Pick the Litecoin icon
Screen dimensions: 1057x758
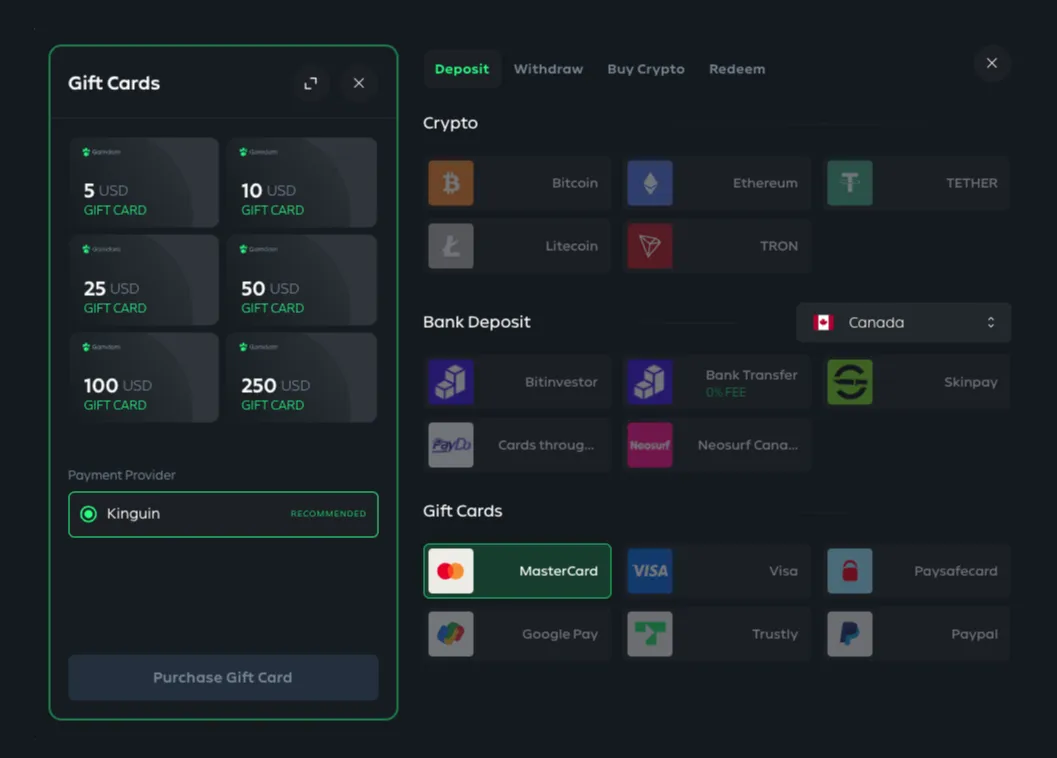coord(451,246)
